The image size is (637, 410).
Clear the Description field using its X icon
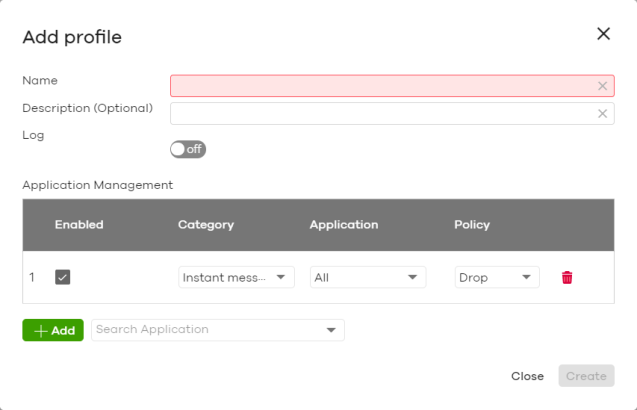[602, 114]
